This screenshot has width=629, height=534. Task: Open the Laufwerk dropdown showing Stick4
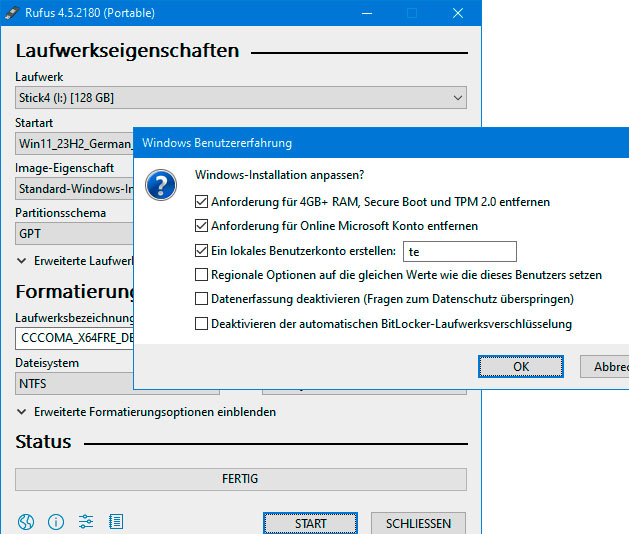coord(241,97)
